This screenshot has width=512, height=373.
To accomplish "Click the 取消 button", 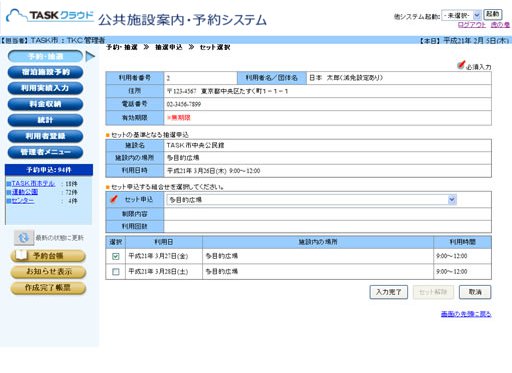I will pos(475,292).
